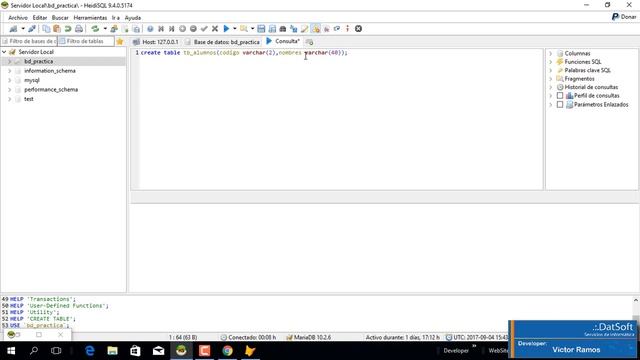This screenshot has width=640, height=360.
Task: Click the log panel scroll up arrow
Action: [x=636, y=300]
